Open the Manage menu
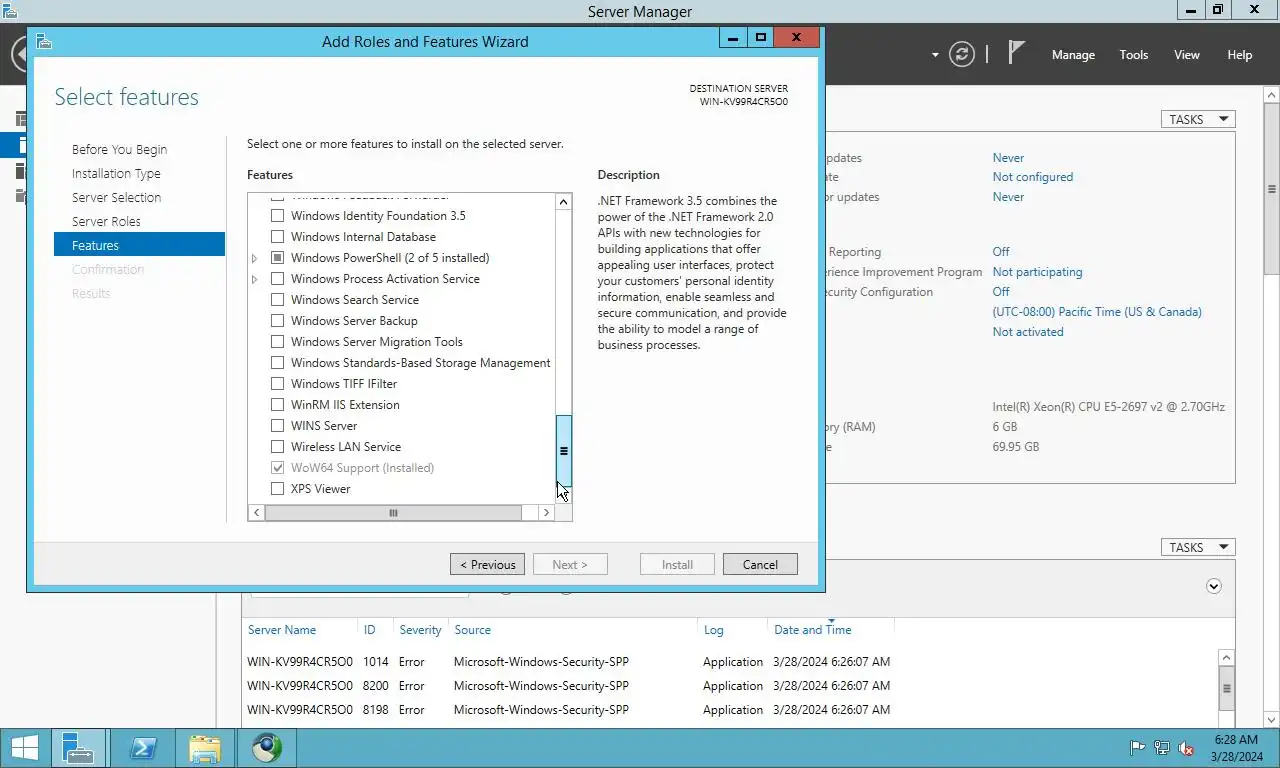The width and height of the screenshot is (1280, 768). (x=1073, y=55)
